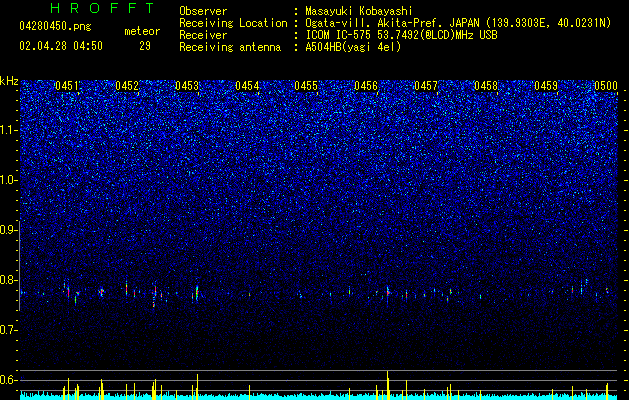This screenshot has height=400, width=629.
Task: Click the 0459 time marker
Action: pos(546,86)
